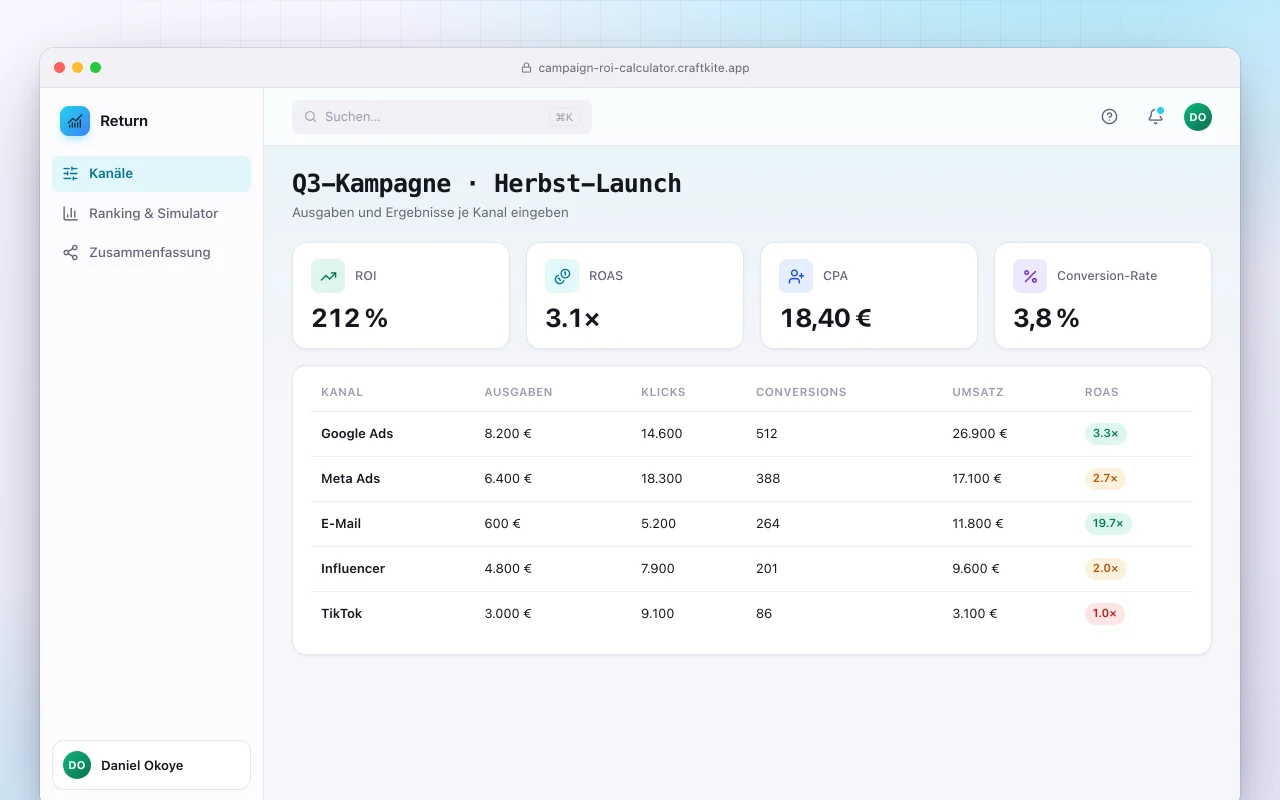This screenshot has height=800, width=1280.
Task: Click the DO avatar in top bar
Action: [1198, 117]
